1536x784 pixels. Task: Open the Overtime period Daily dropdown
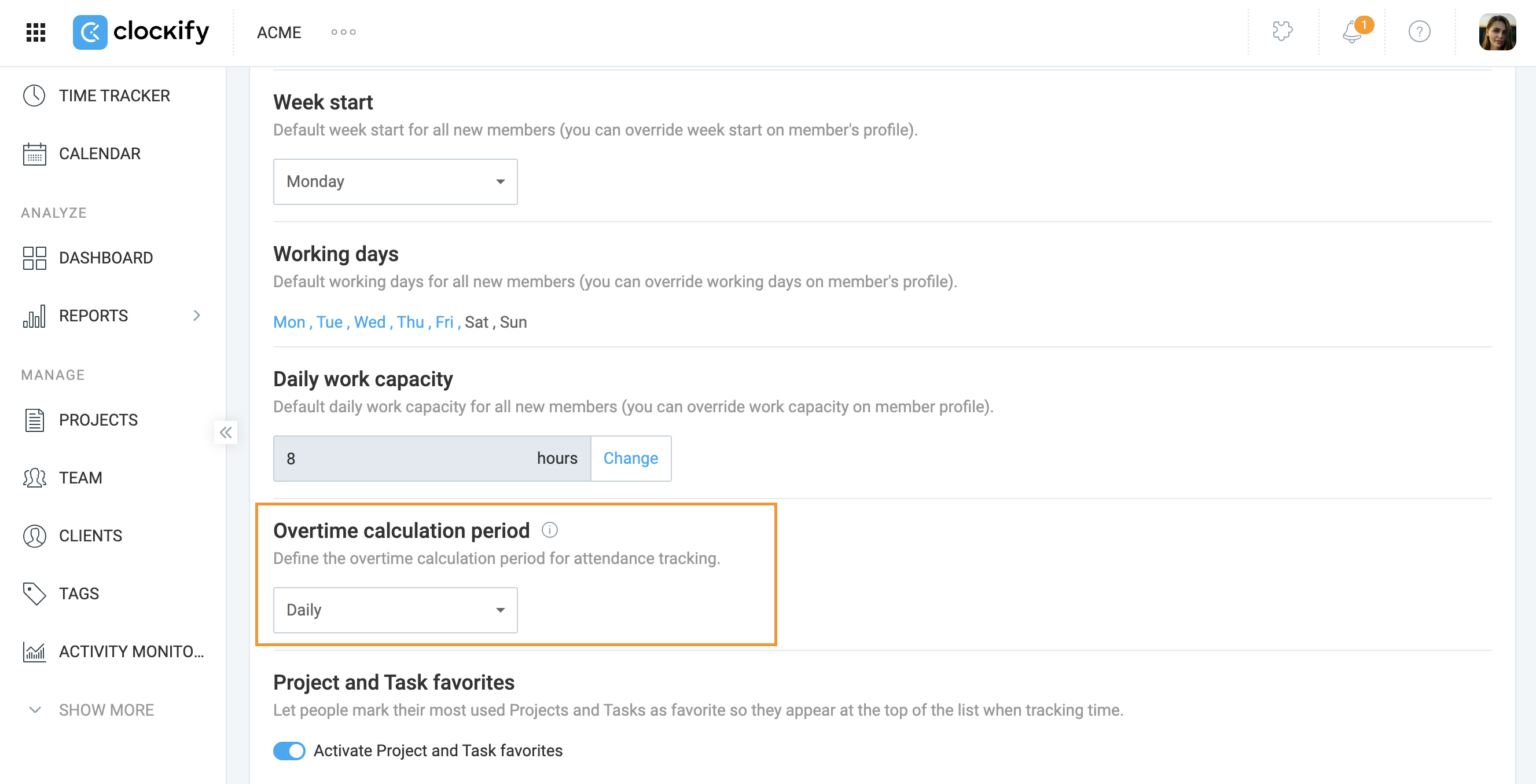coord(395,610)
